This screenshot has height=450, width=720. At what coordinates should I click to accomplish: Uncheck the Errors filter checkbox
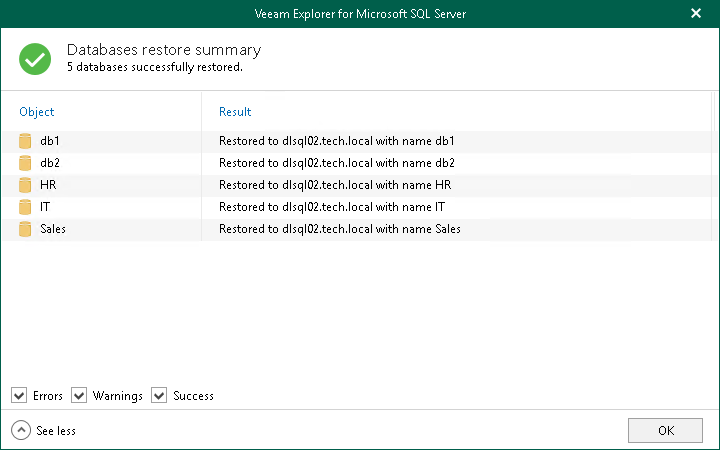pos(19,396)
